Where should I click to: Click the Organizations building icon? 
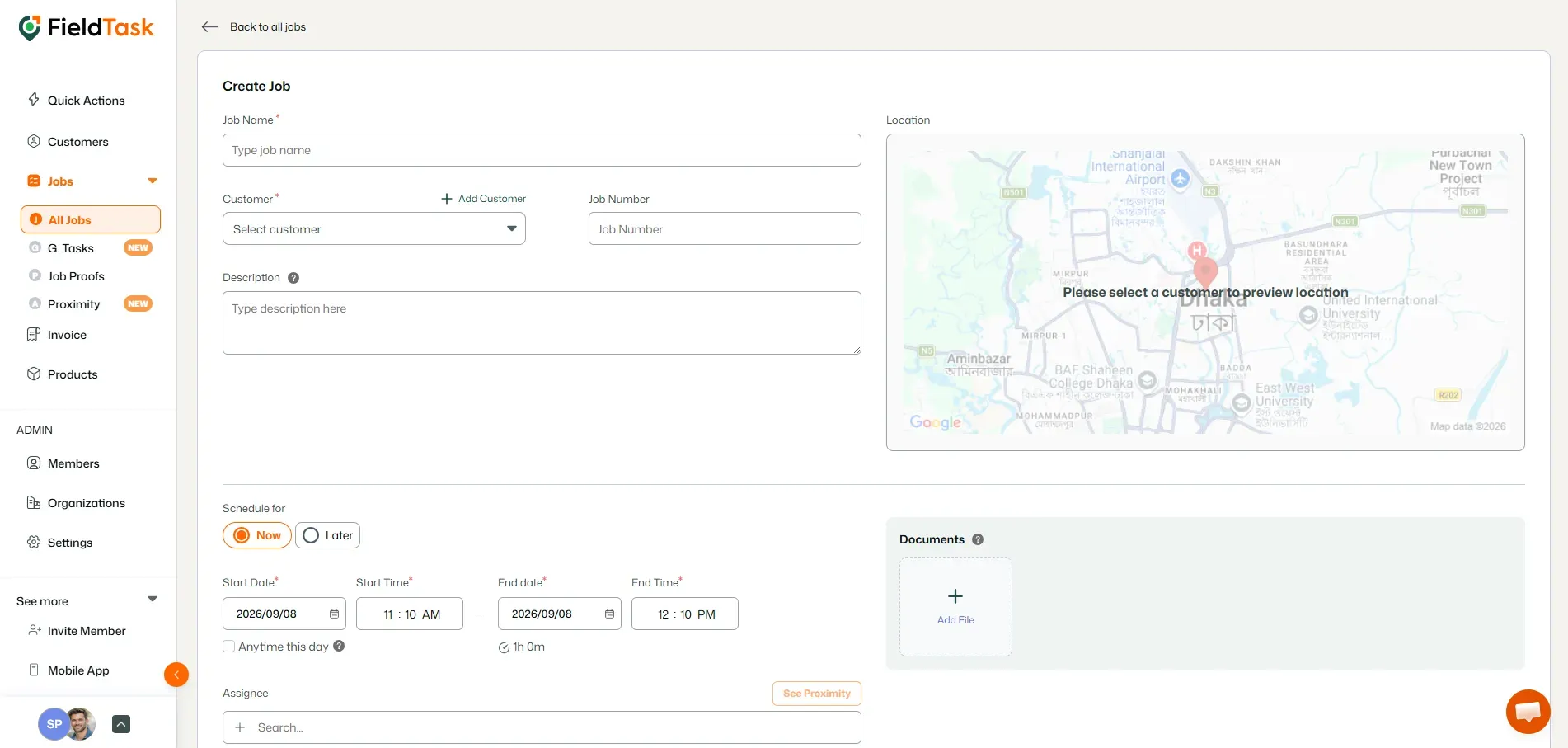pyautogui.click(x=34, y=503)
